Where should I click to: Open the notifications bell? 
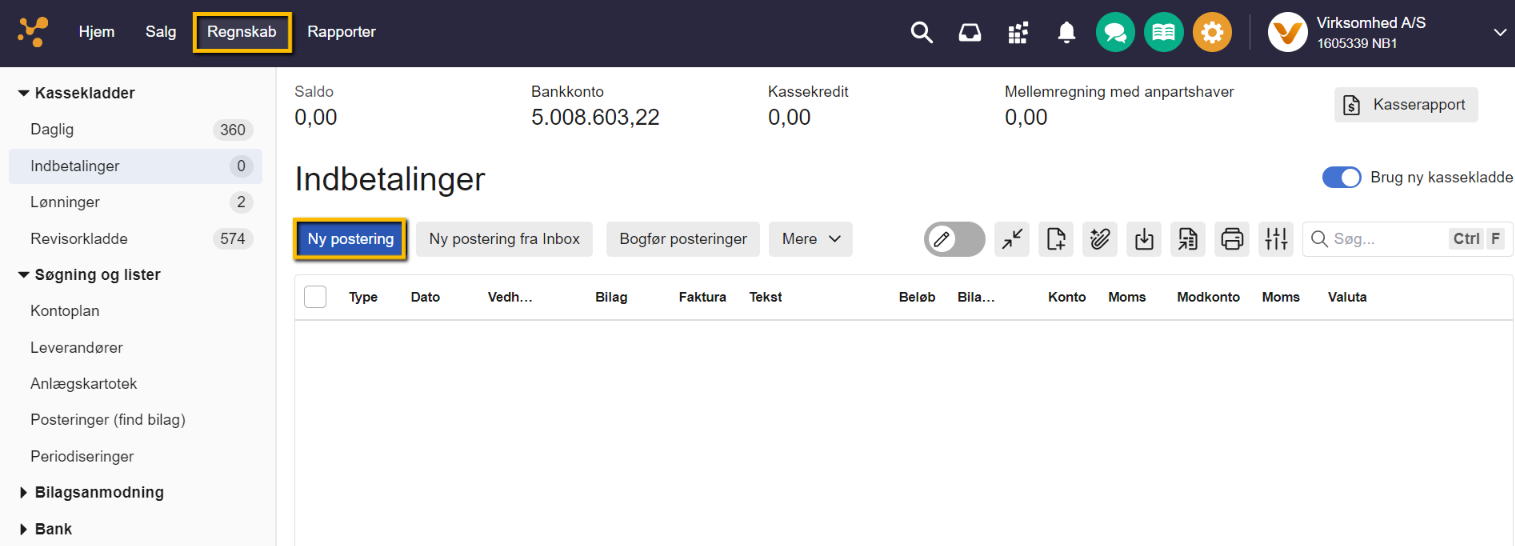(1067, 33)
